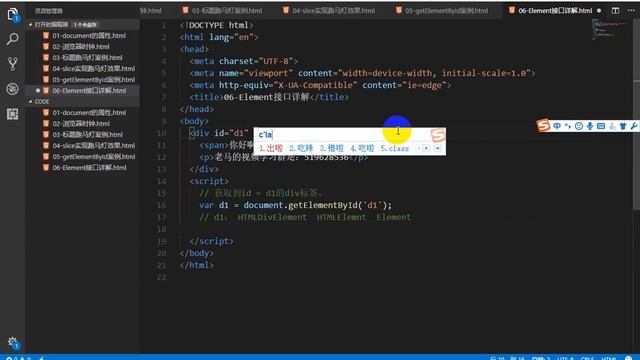Open the soft keyboard on Sogou toolbar
This screenshot has width=640, height=360.
[x=601, y=126]
